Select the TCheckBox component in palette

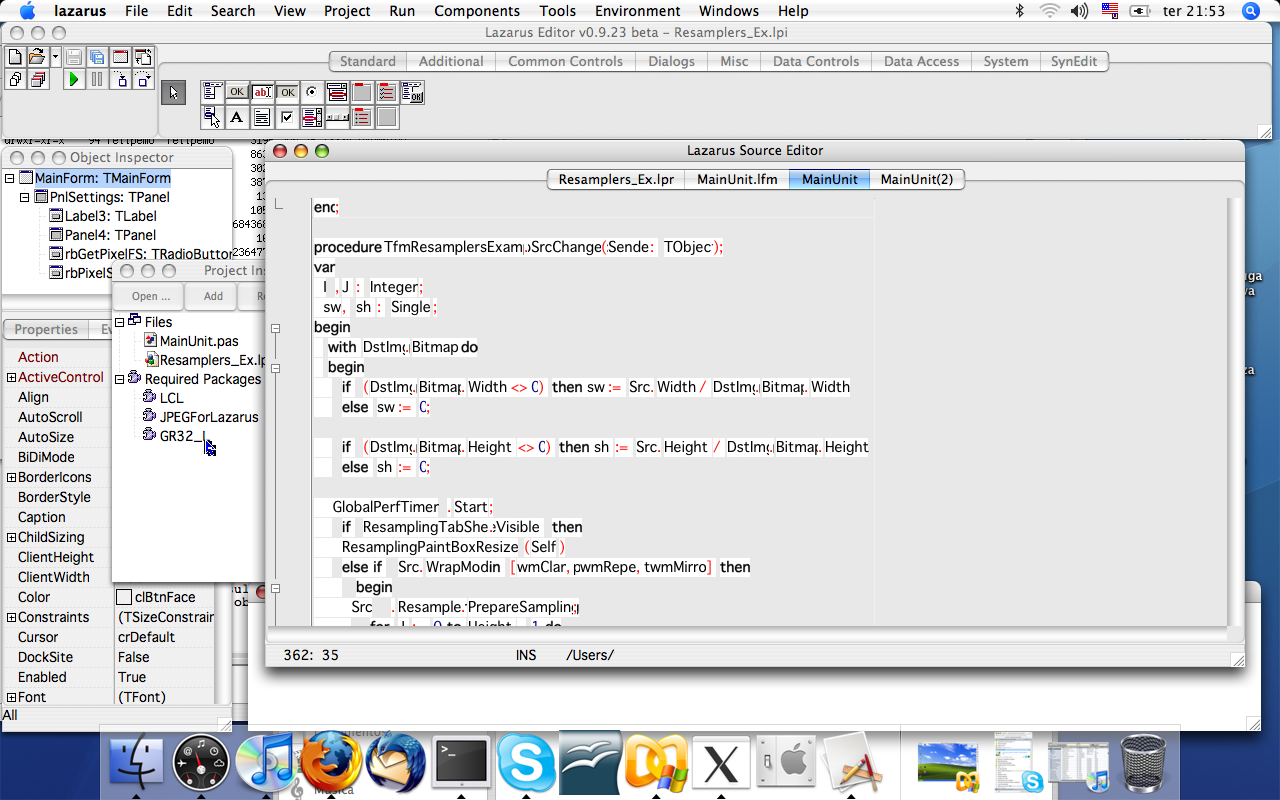click(x=287, y=118)
